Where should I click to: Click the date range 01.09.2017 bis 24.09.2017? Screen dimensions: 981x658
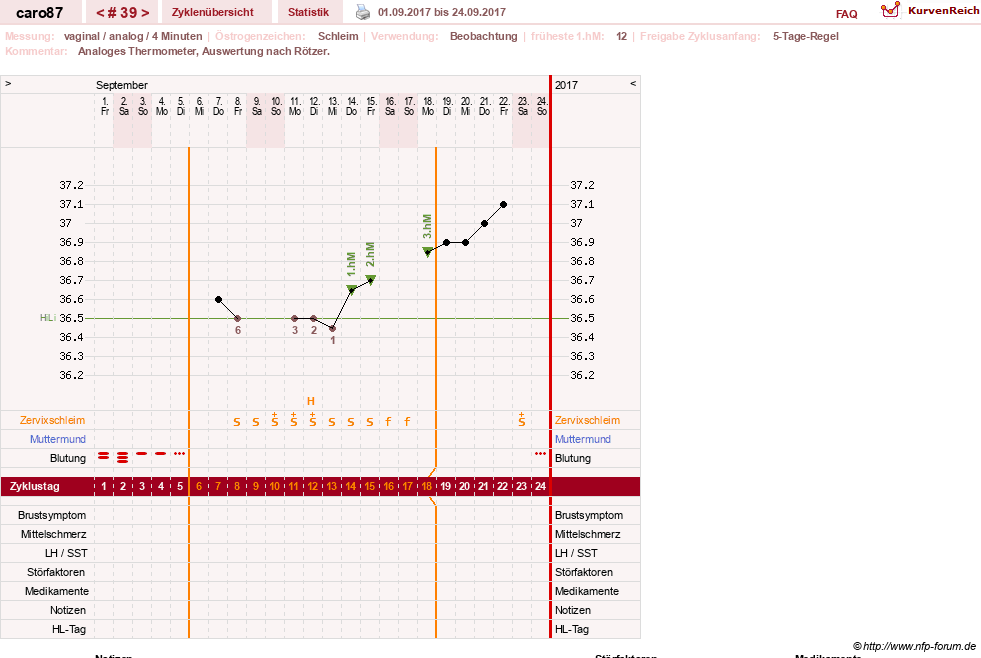coord(442,12)
